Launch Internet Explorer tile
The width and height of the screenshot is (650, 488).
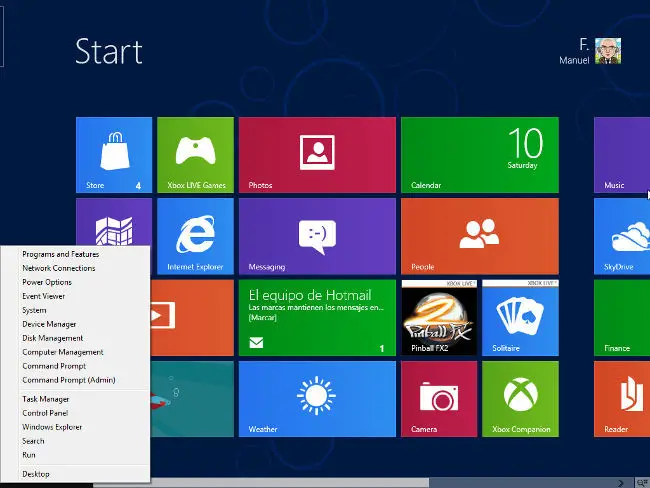(195, 236)
